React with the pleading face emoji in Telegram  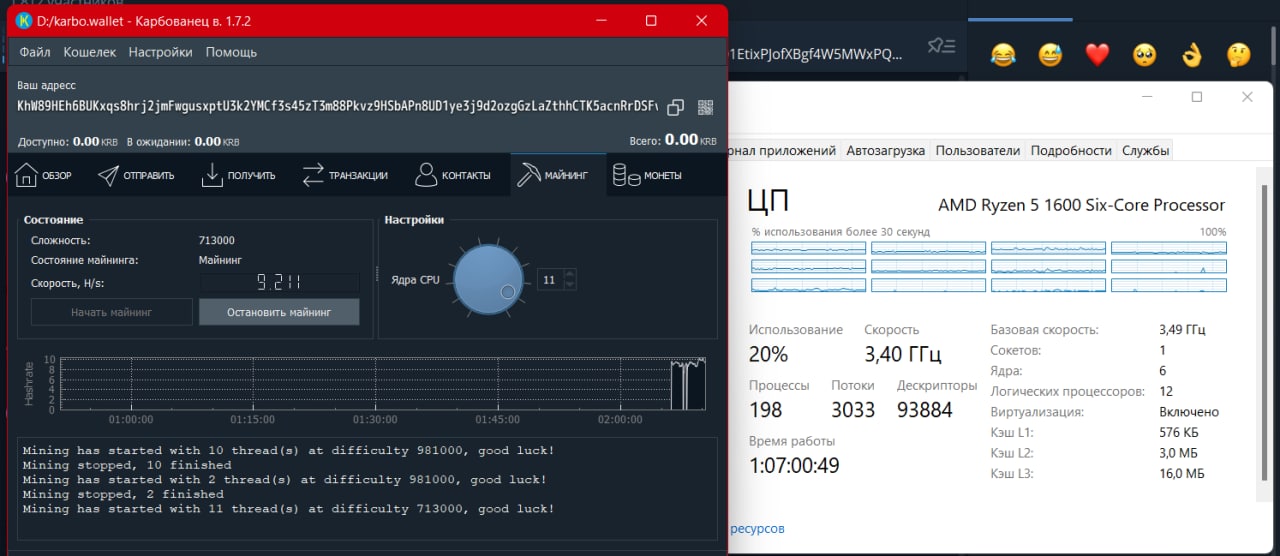[x=1144, y=55]
